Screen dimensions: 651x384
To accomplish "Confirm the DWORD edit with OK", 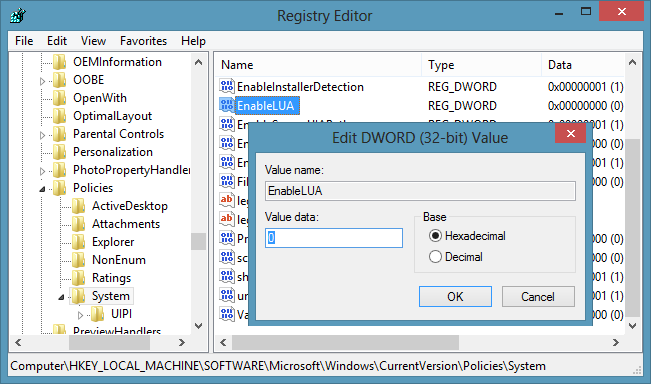I will 455,296.
